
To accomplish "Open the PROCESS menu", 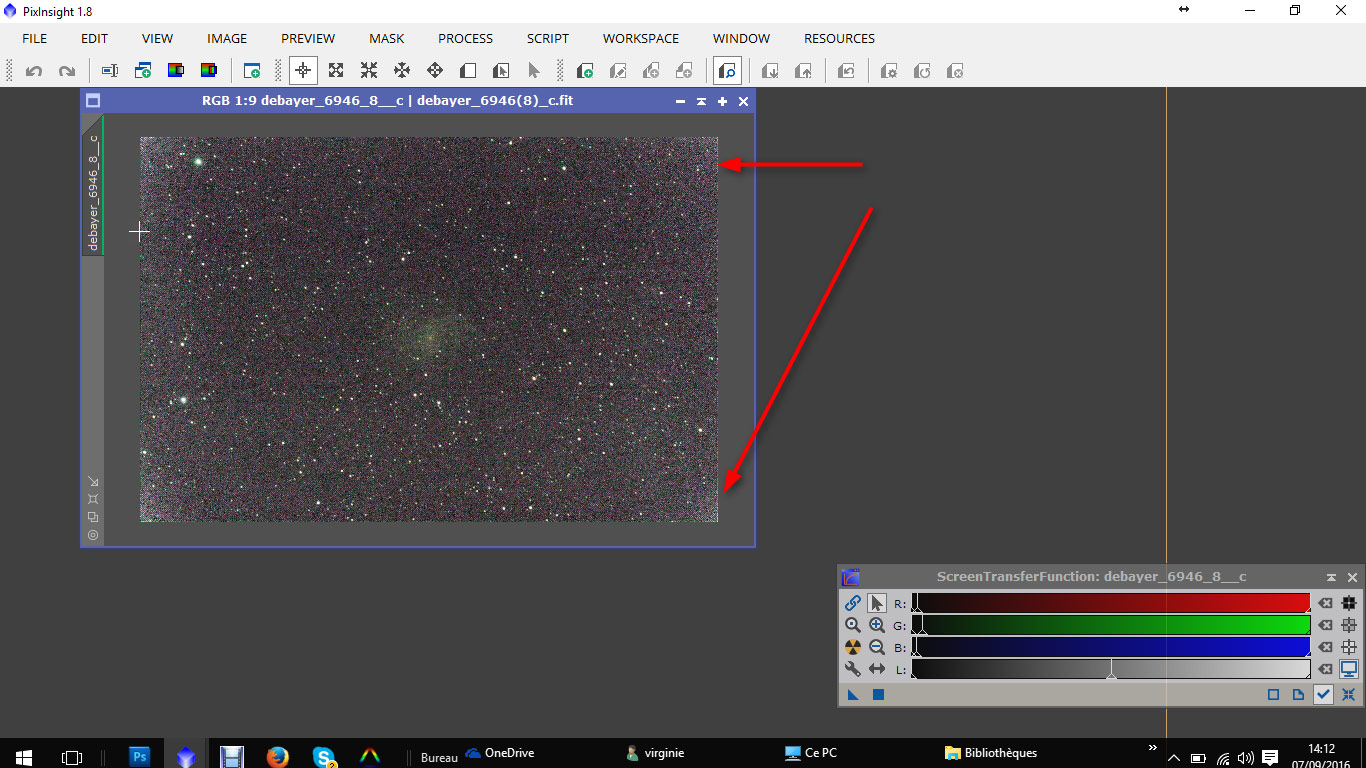I will coord(465,38).
